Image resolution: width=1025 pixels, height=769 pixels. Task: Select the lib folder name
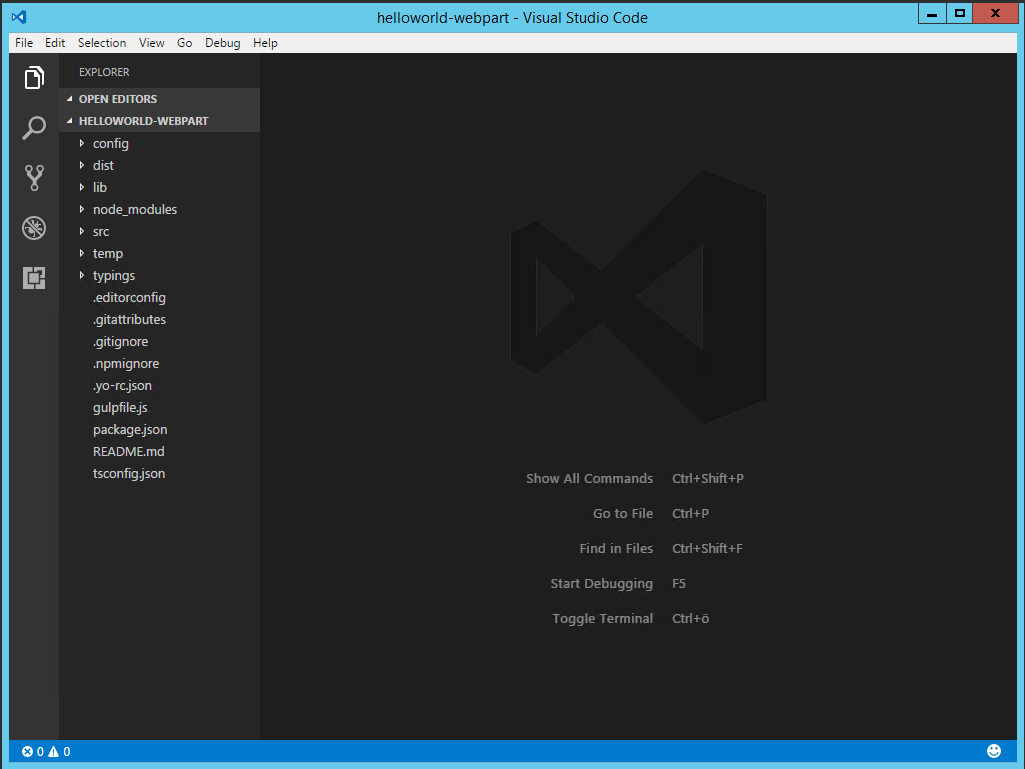pyautogui.click(x=99, y=187)
